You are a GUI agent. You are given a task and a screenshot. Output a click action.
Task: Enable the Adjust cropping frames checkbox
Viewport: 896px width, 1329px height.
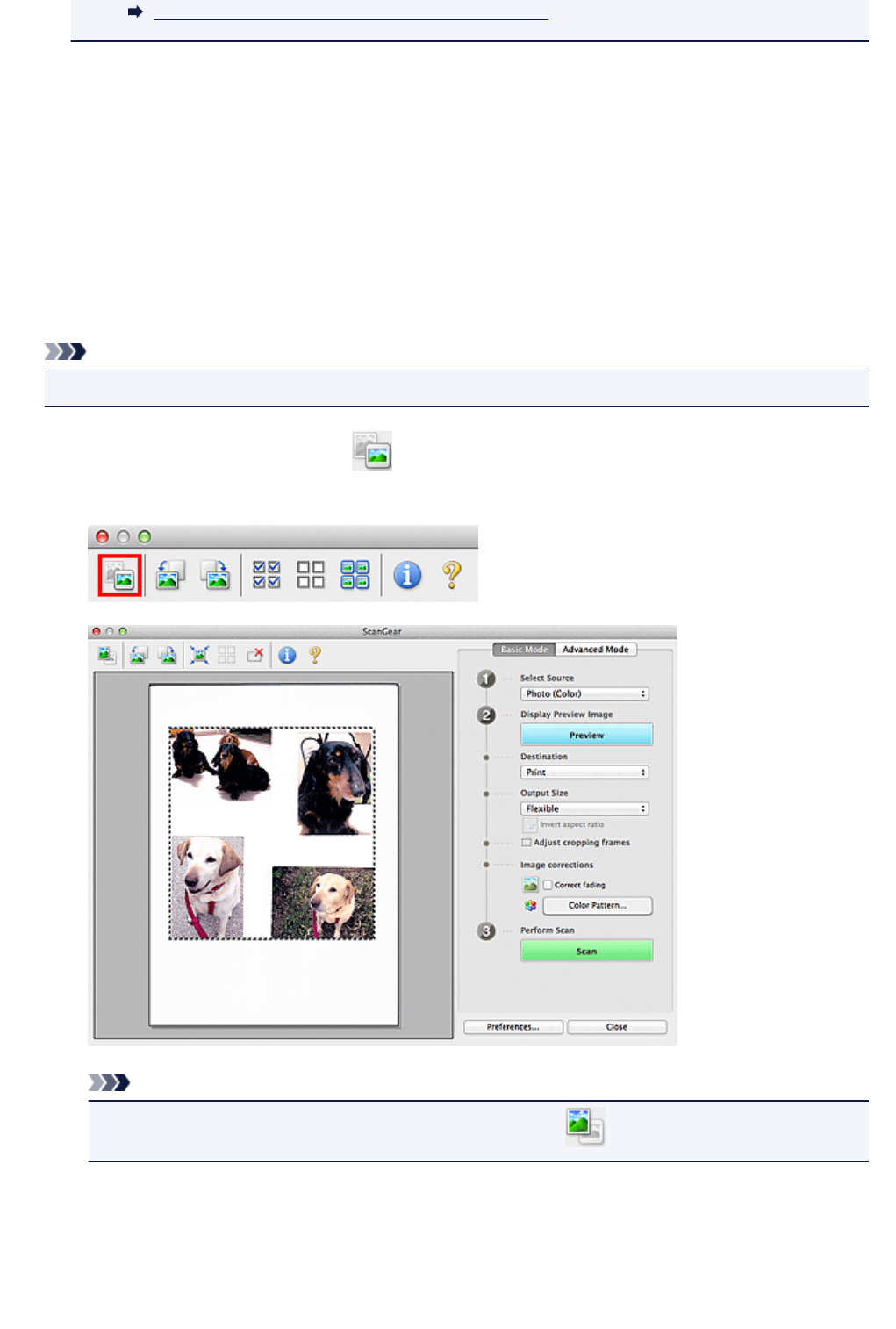coord(527,843)
